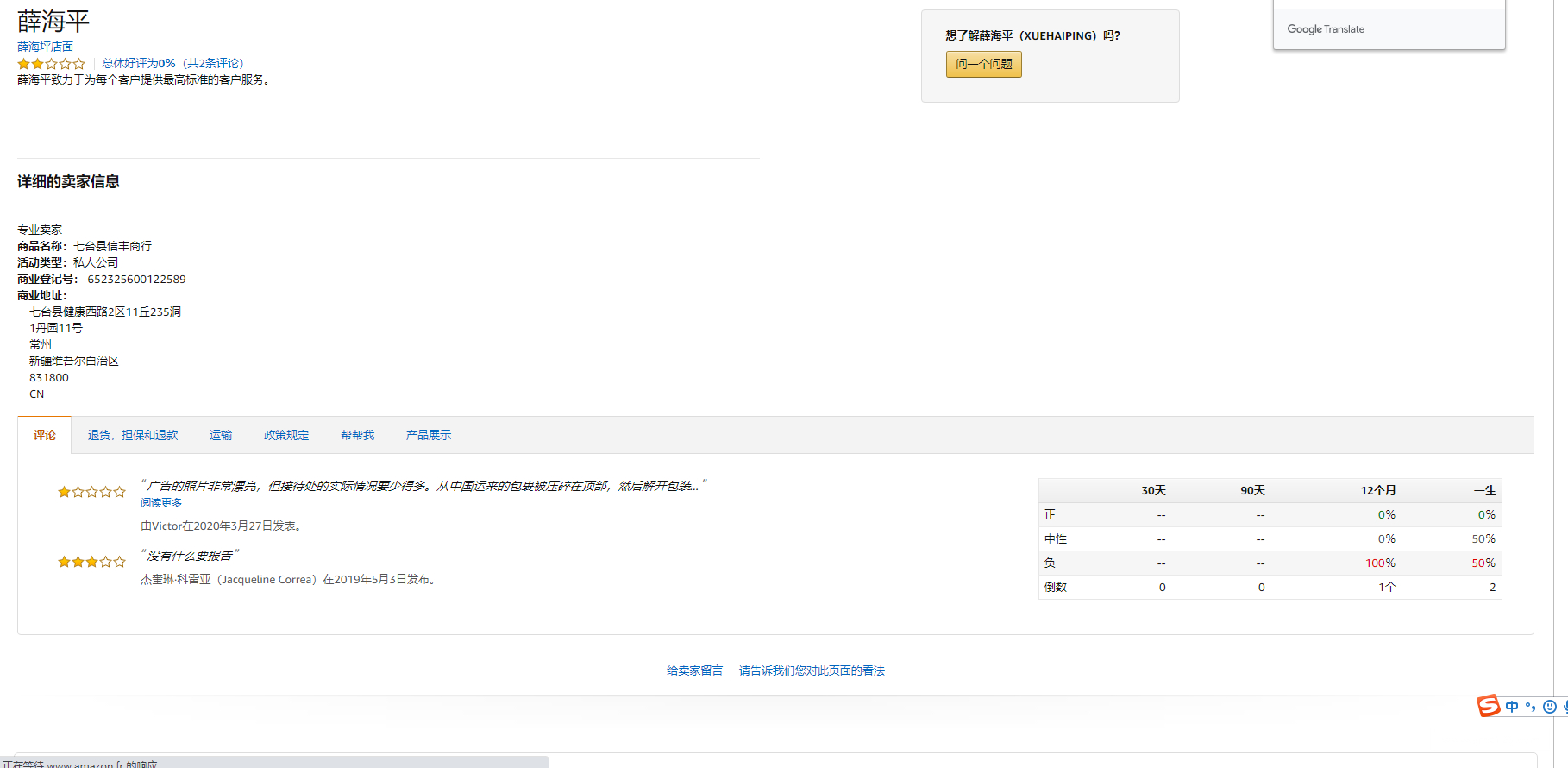This screenshot has width=1568, height=768.
Task: Click the 给卖家留言 link
Action: (694, 670)
